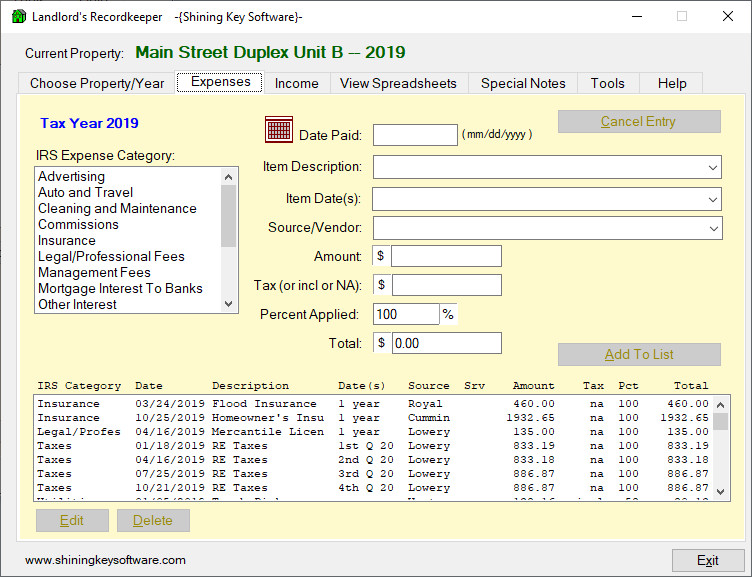
Task: Select the RE Taxes 4th Q row
Action: (x=373, y=487)
